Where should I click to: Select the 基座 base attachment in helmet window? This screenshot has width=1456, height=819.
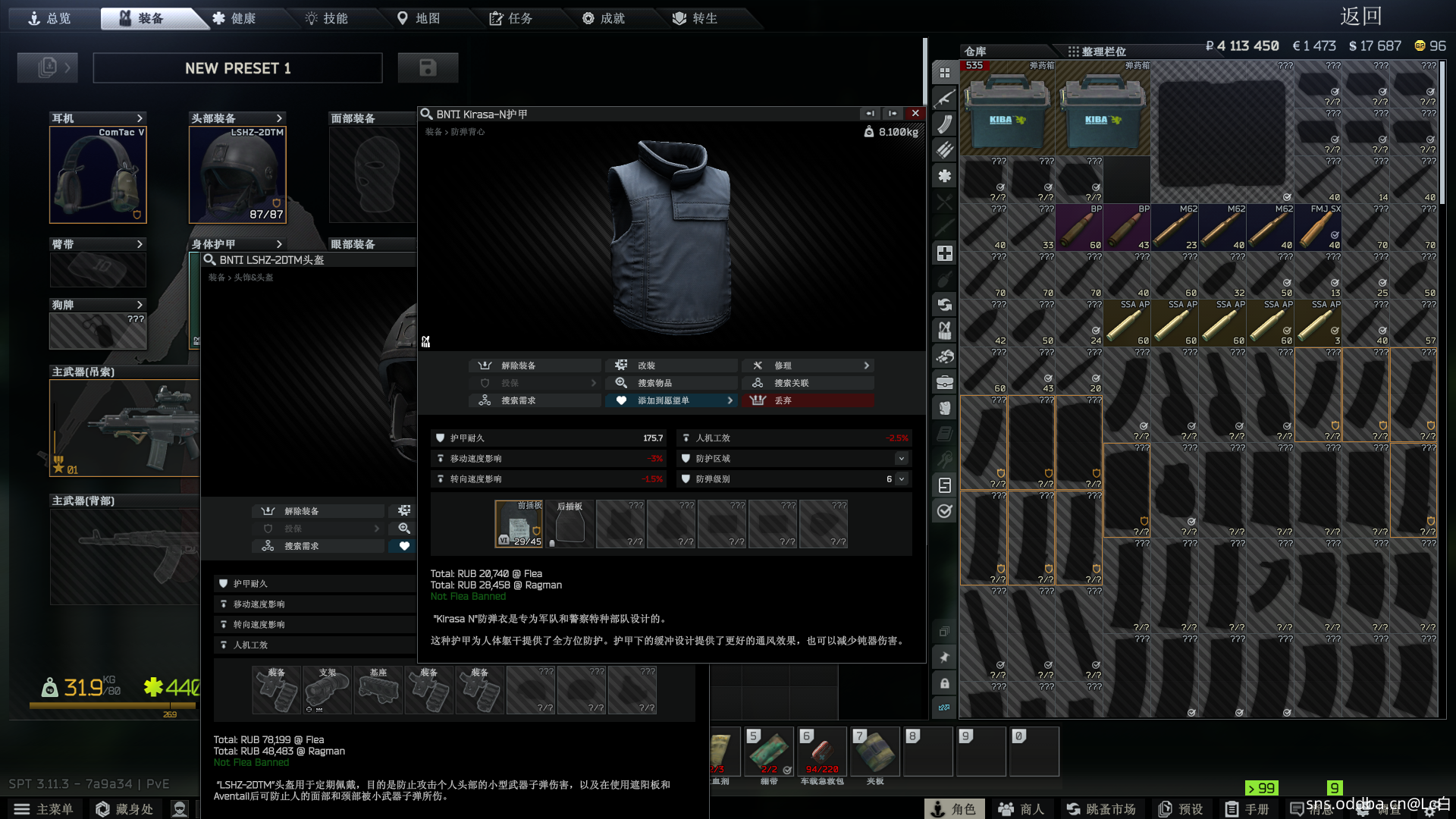378,690
